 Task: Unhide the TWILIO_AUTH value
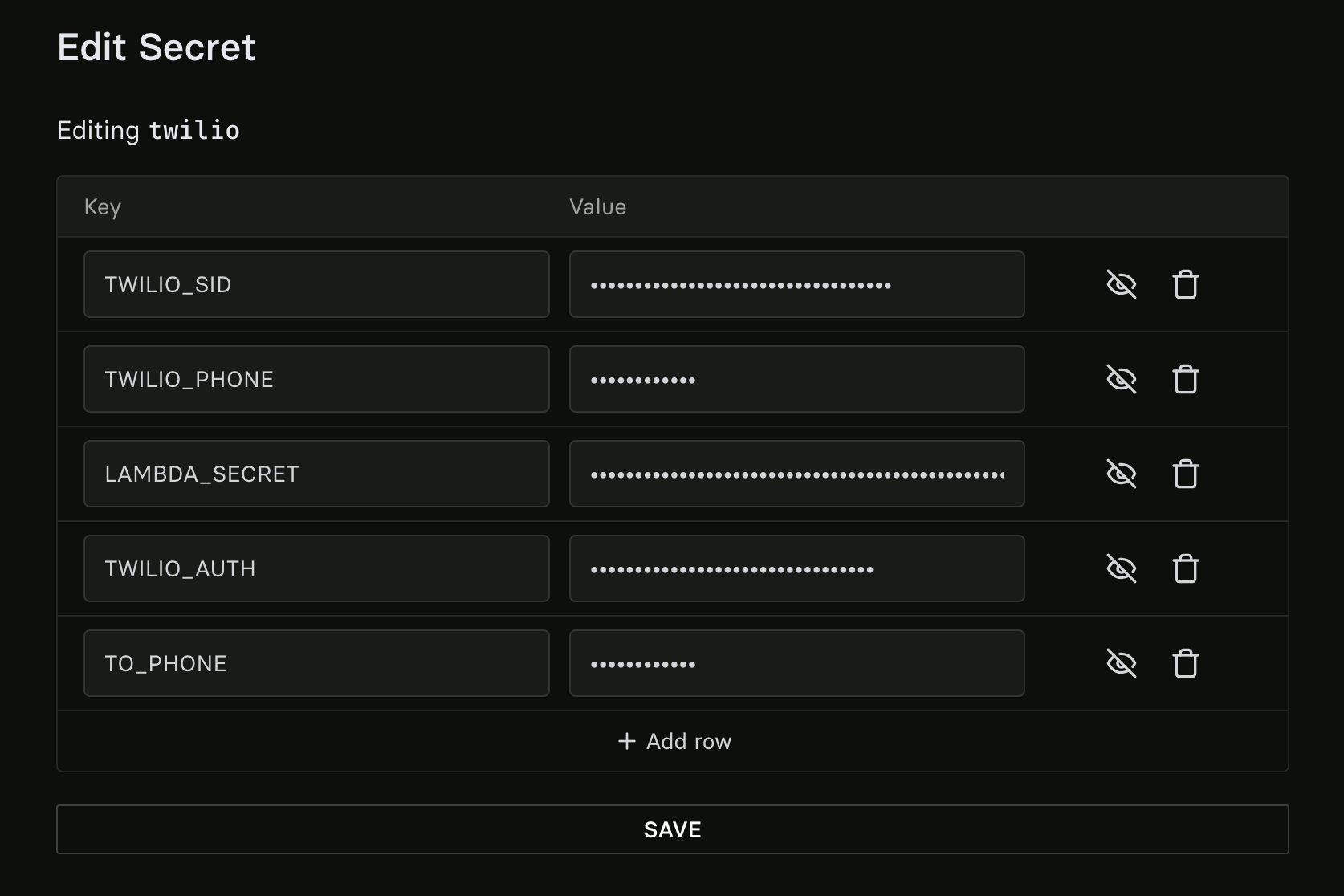click(1121, 568)
